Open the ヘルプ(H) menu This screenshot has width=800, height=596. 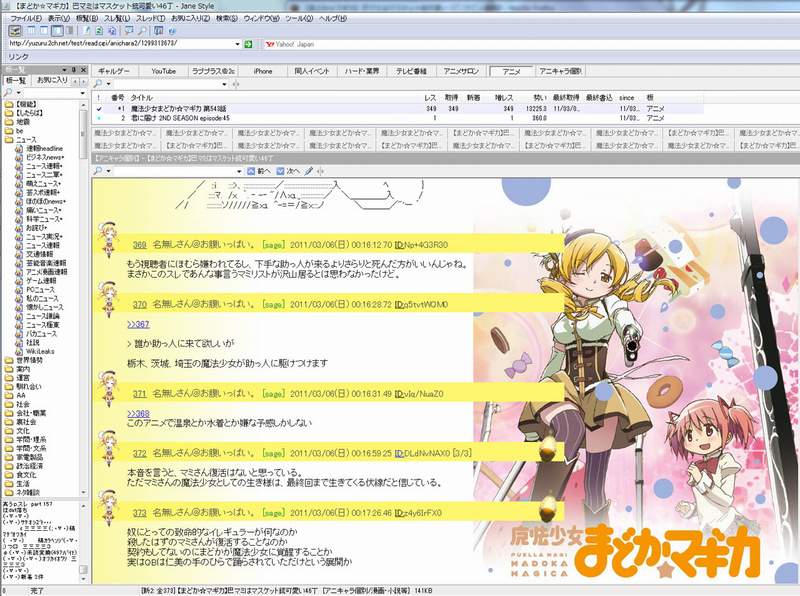click(333, 18)
